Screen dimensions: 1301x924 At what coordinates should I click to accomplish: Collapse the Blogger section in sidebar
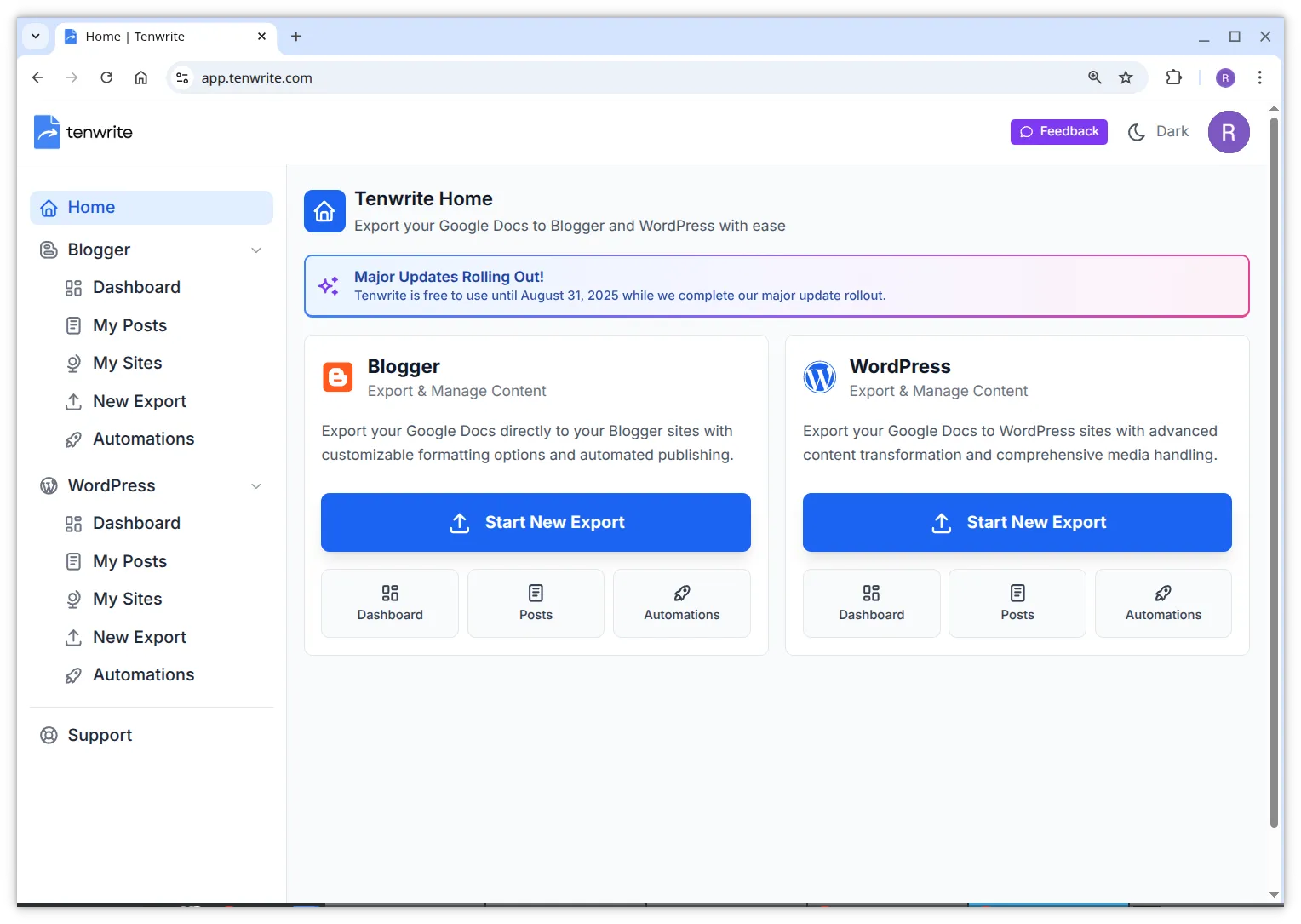(256, 250)
